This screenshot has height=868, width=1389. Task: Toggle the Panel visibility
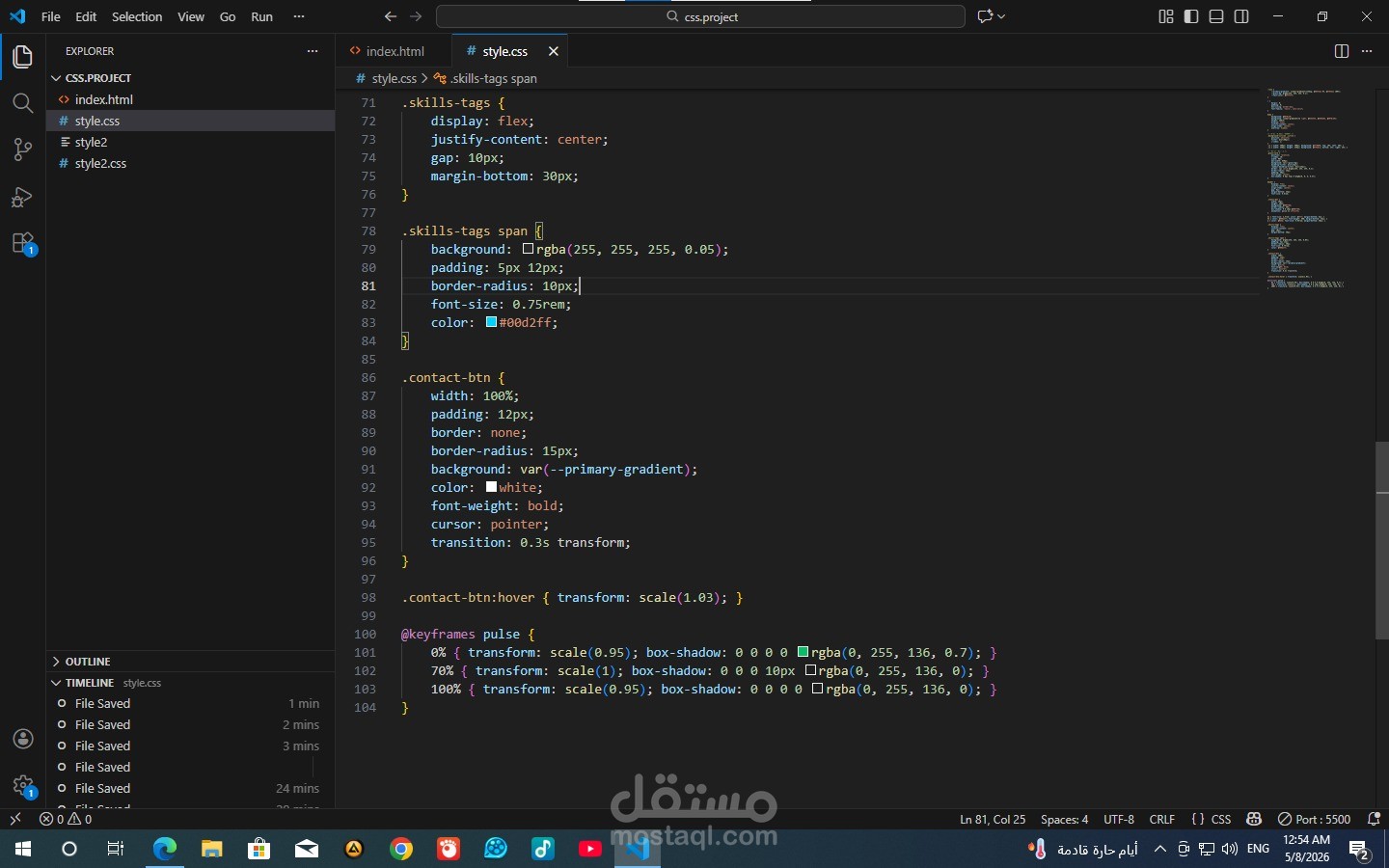[1215, 16]
